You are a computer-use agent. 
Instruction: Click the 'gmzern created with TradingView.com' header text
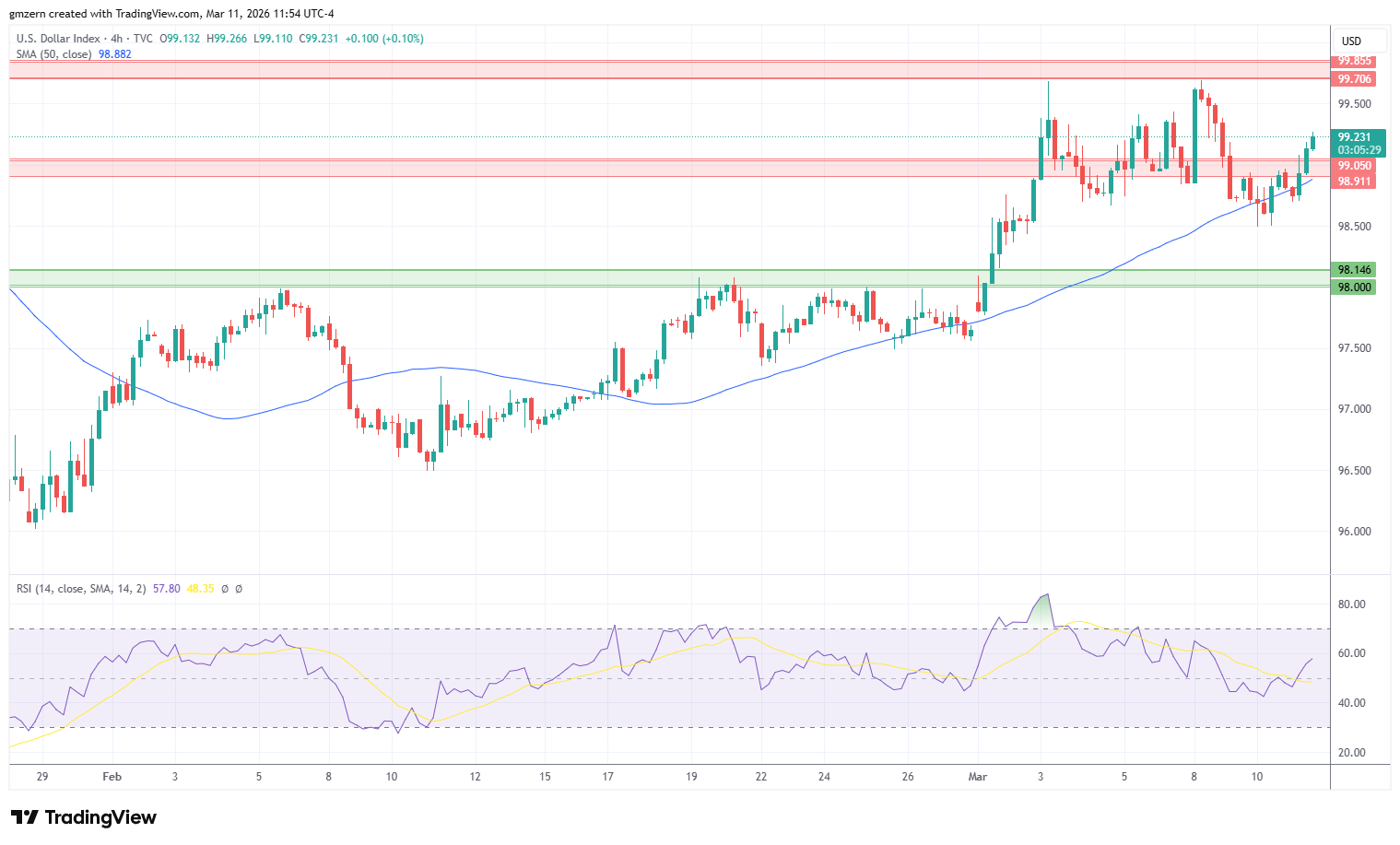[104, 14]
